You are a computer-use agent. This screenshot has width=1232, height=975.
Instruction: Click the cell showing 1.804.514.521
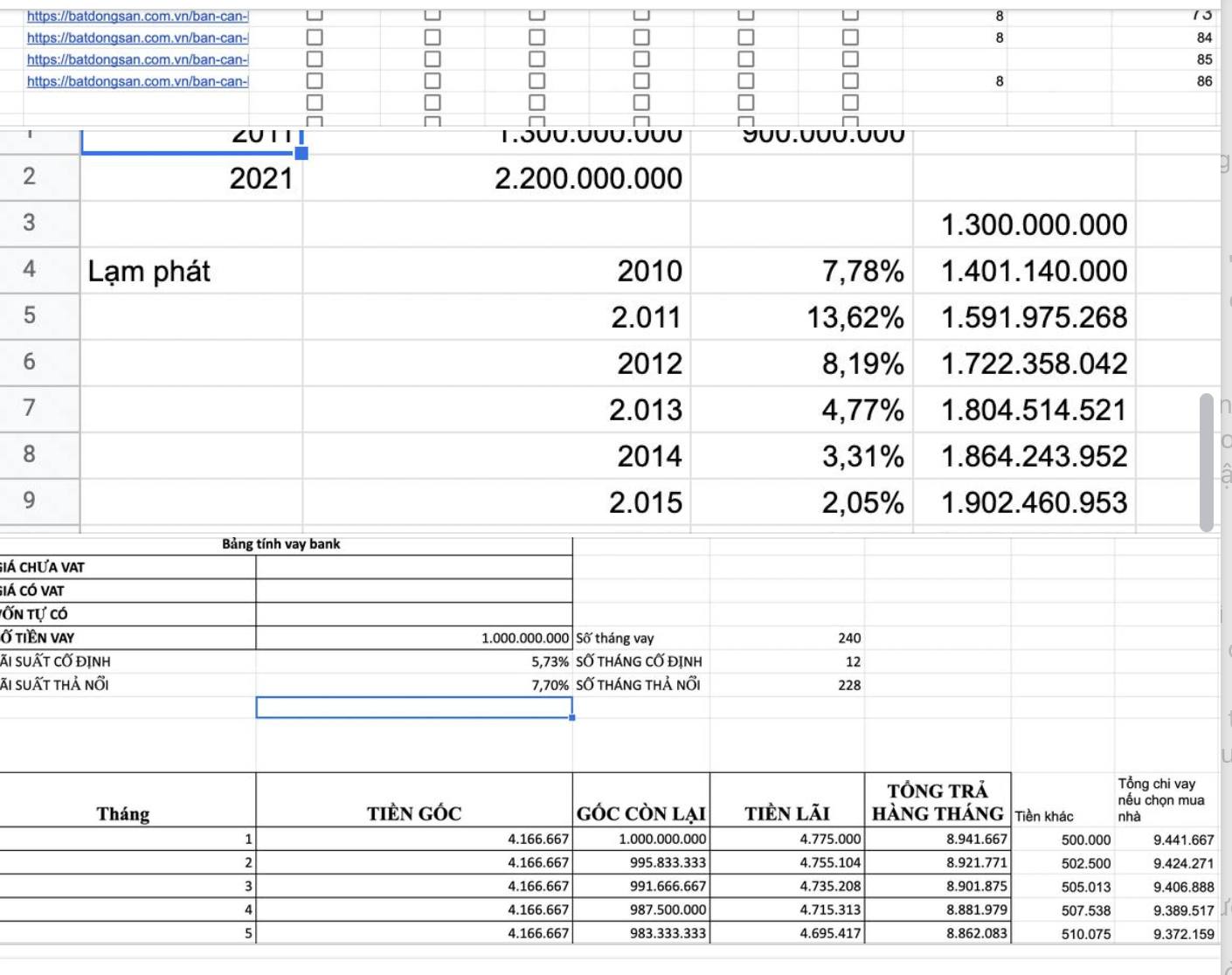[1024, 410]
